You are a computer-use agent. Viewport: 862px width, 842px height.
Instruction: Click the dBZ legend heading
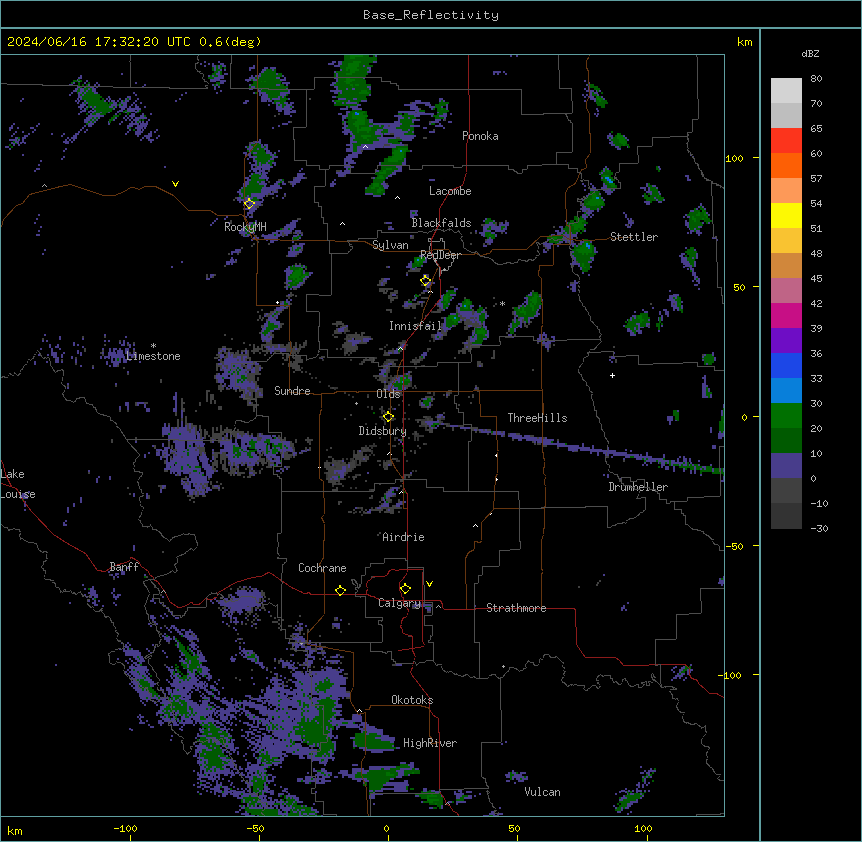[810, 54]
